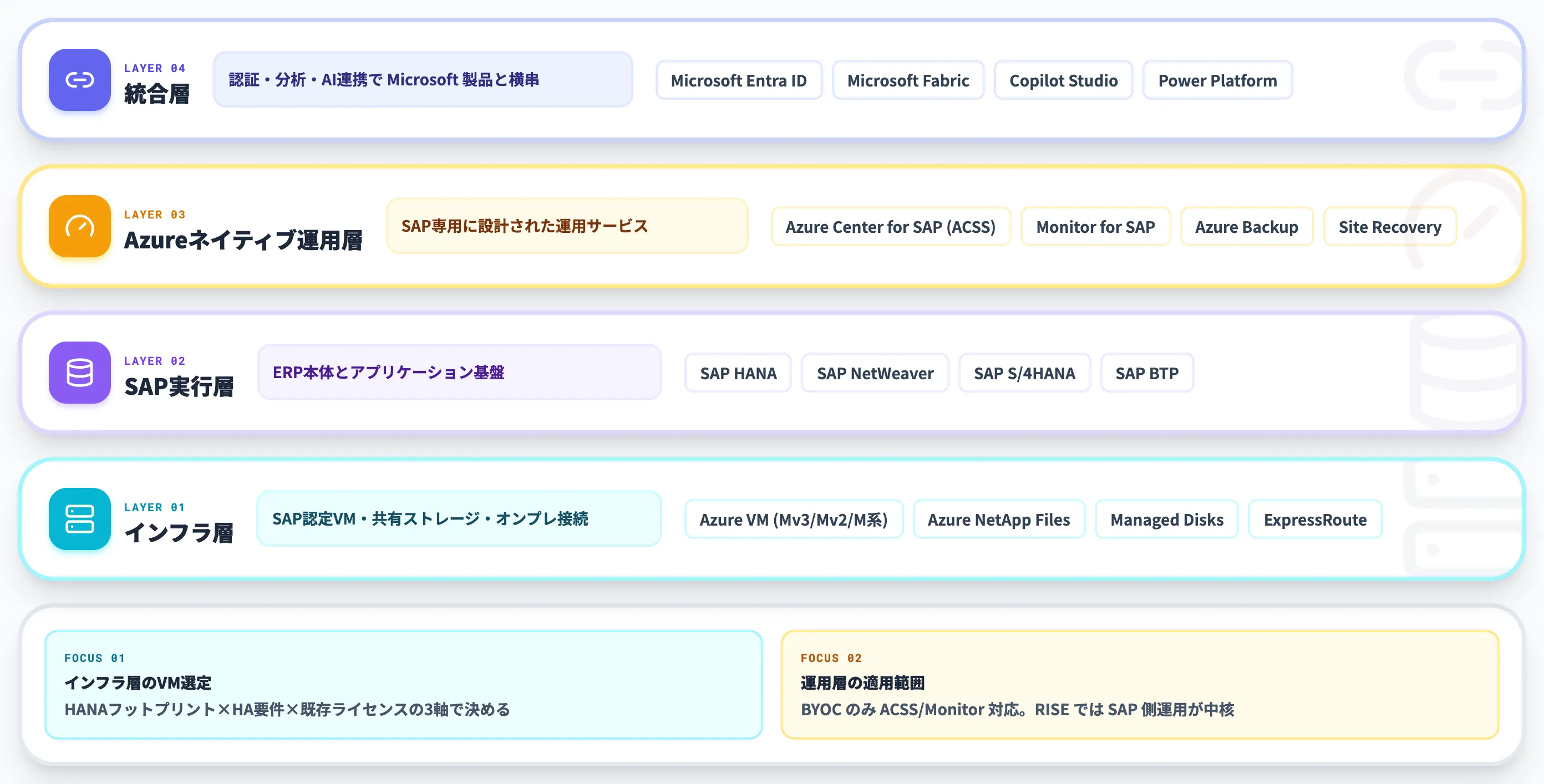Select the Power Platform chip
The height and width of the screenshot is (784, 1544).
click(1217, 80)
